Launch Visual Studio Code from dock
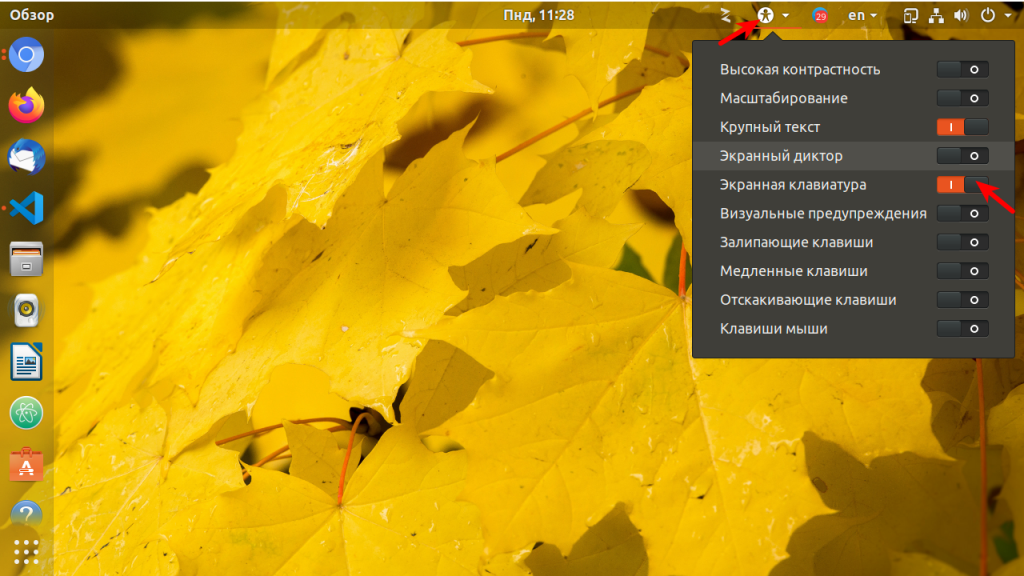1024x576 pixels. [x=26, y=208]
